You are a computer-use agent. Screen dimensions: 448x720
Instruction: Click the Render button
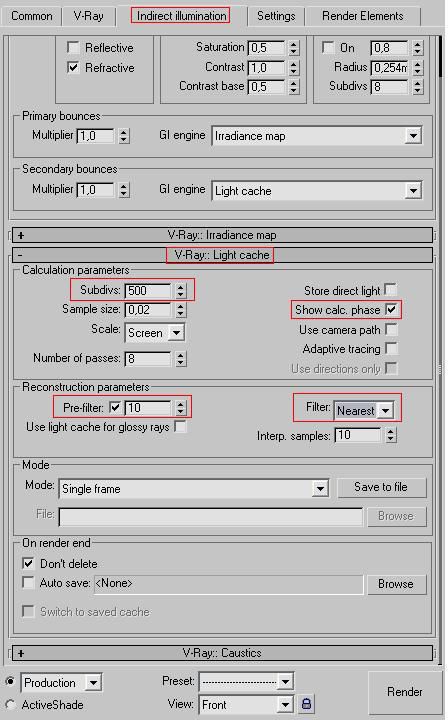(404, 692)
